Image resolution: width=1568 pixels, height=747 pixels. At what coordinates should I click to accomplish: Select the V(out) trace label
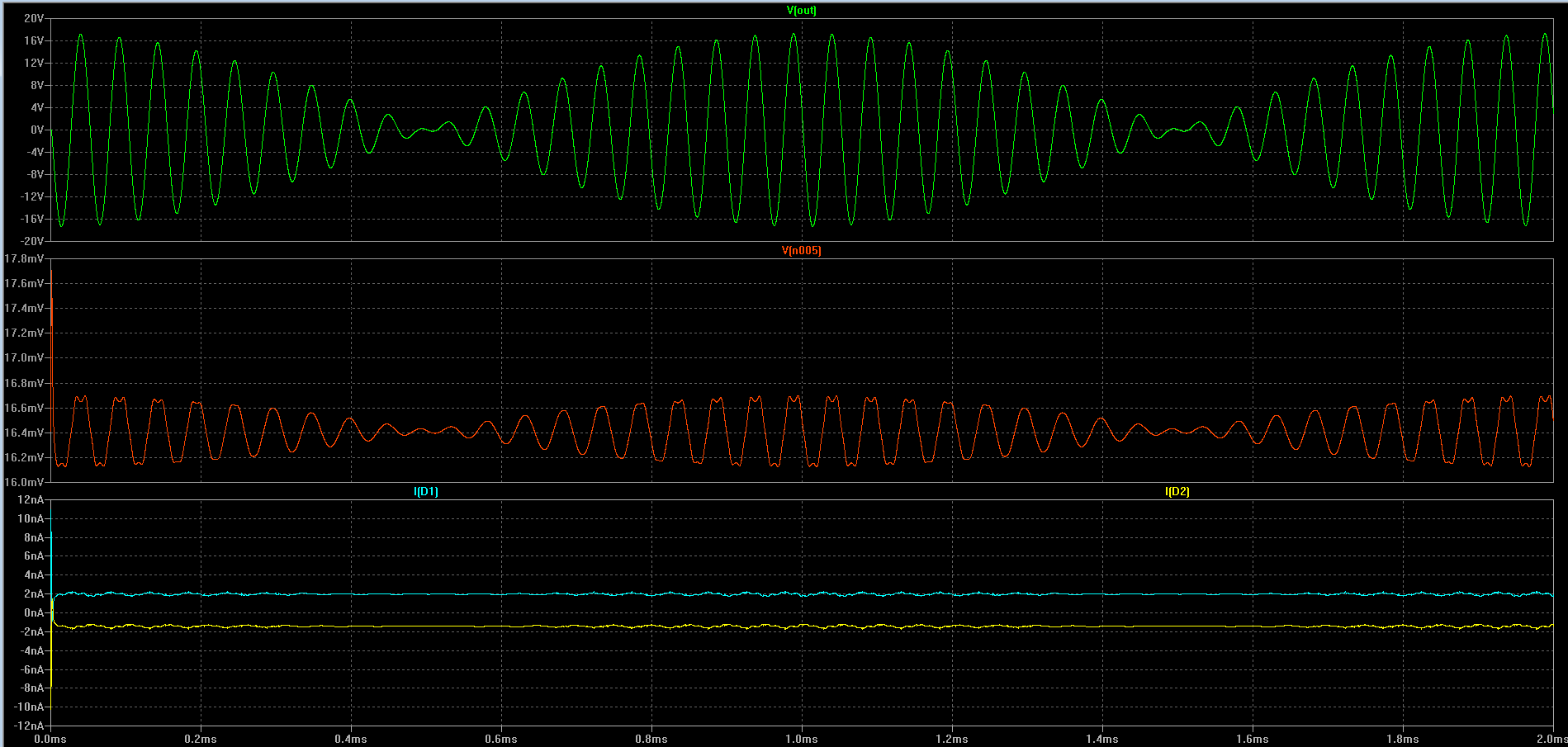801,11
